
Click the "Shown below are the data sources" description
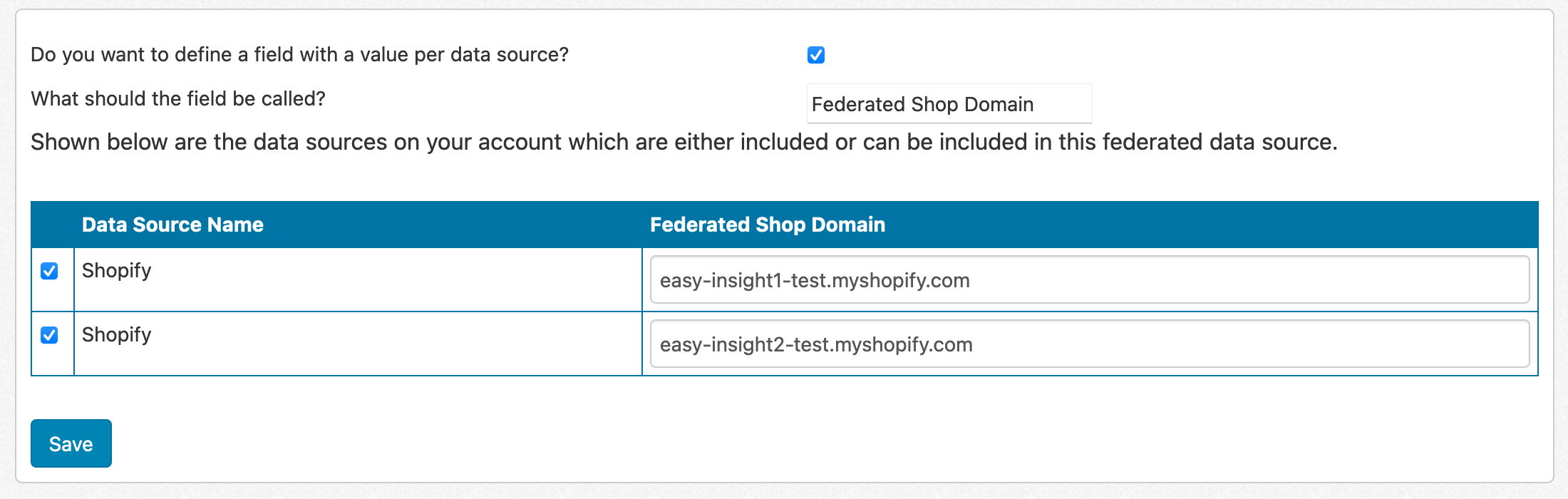(x=684, y=142)
